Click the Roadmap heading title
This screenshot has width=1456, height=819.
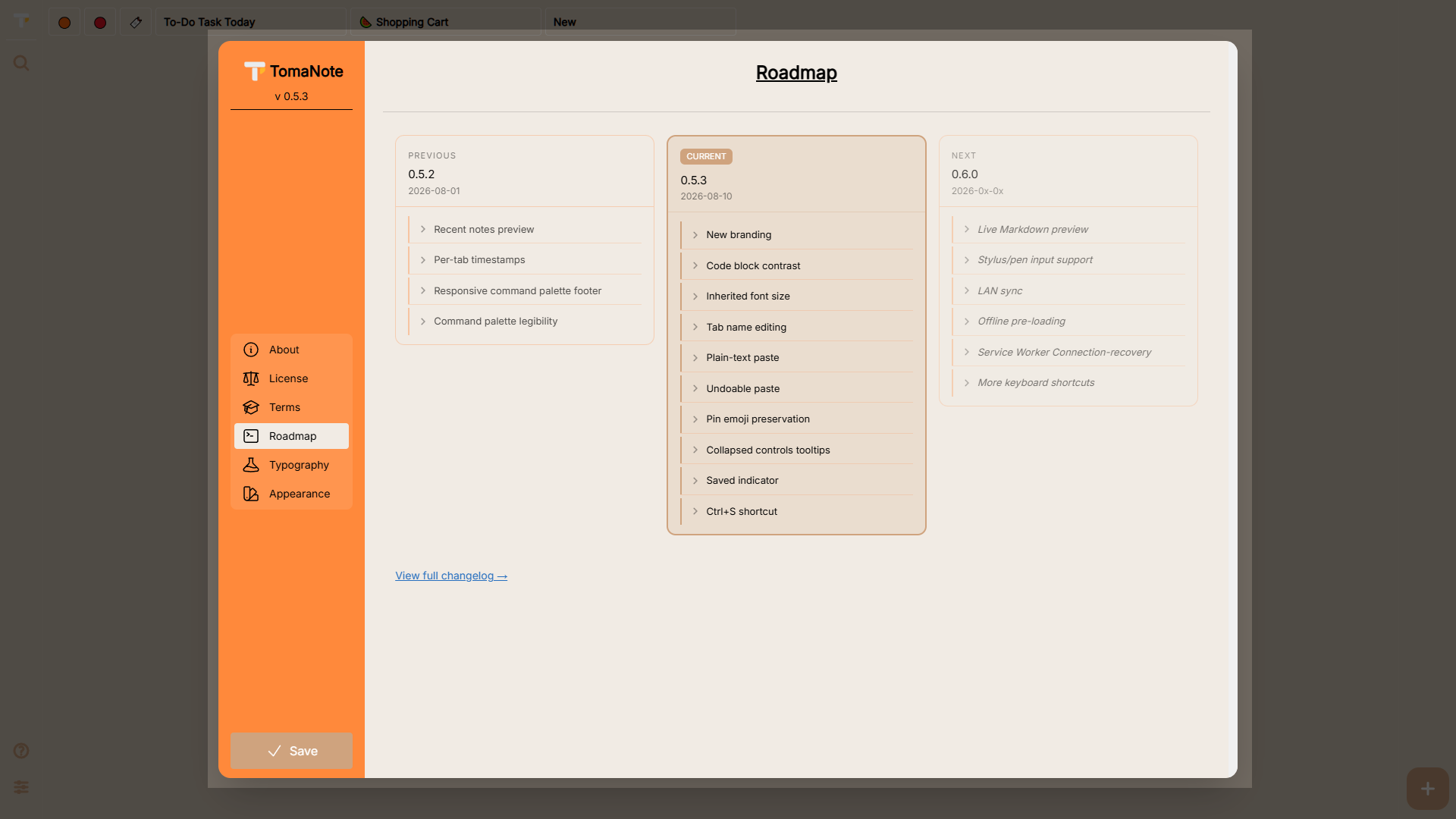(x=796, y=73)
